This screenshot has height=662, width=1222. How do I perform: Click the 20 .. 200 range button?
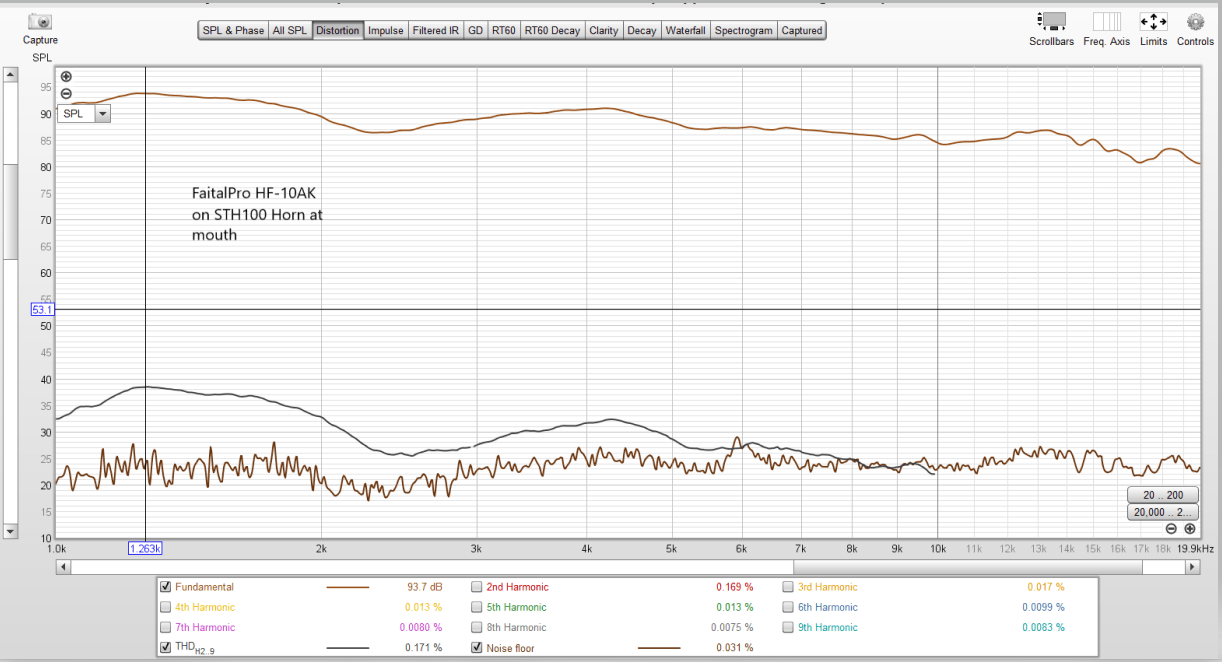(1162, 495)
